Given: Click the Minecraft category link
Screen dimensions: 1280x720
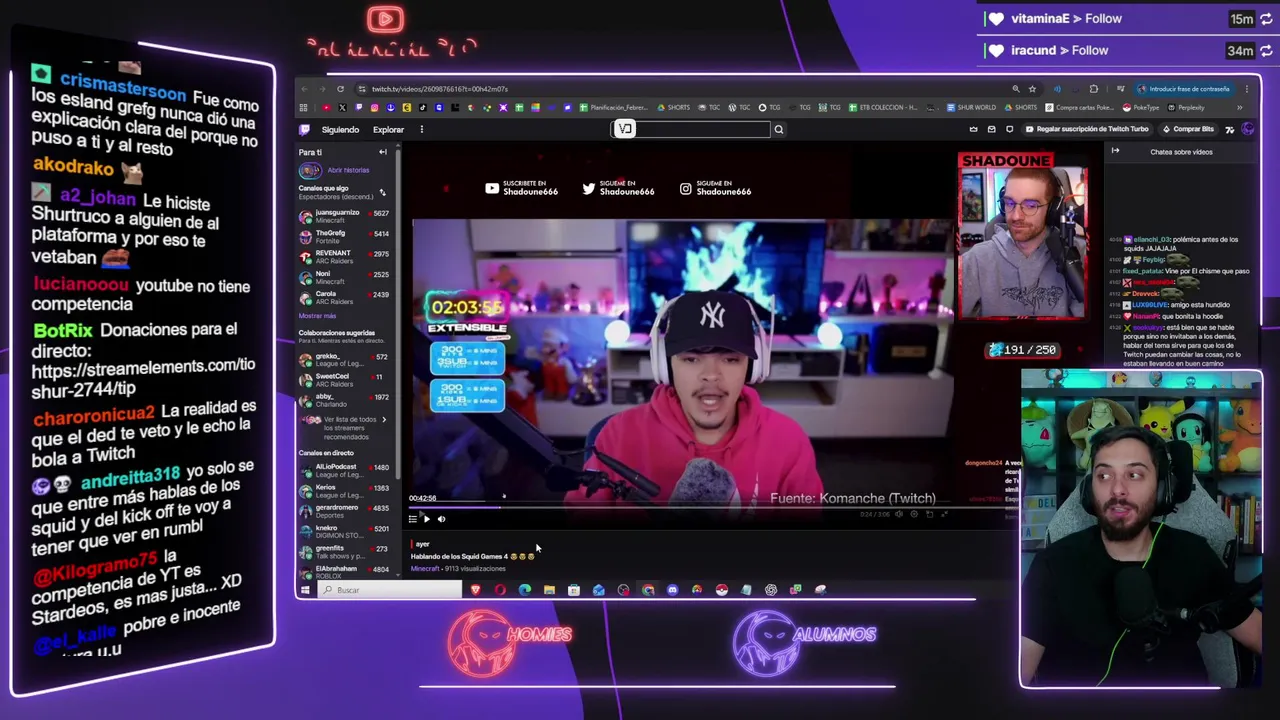Looking at the screenshot, I should point(425,569).
